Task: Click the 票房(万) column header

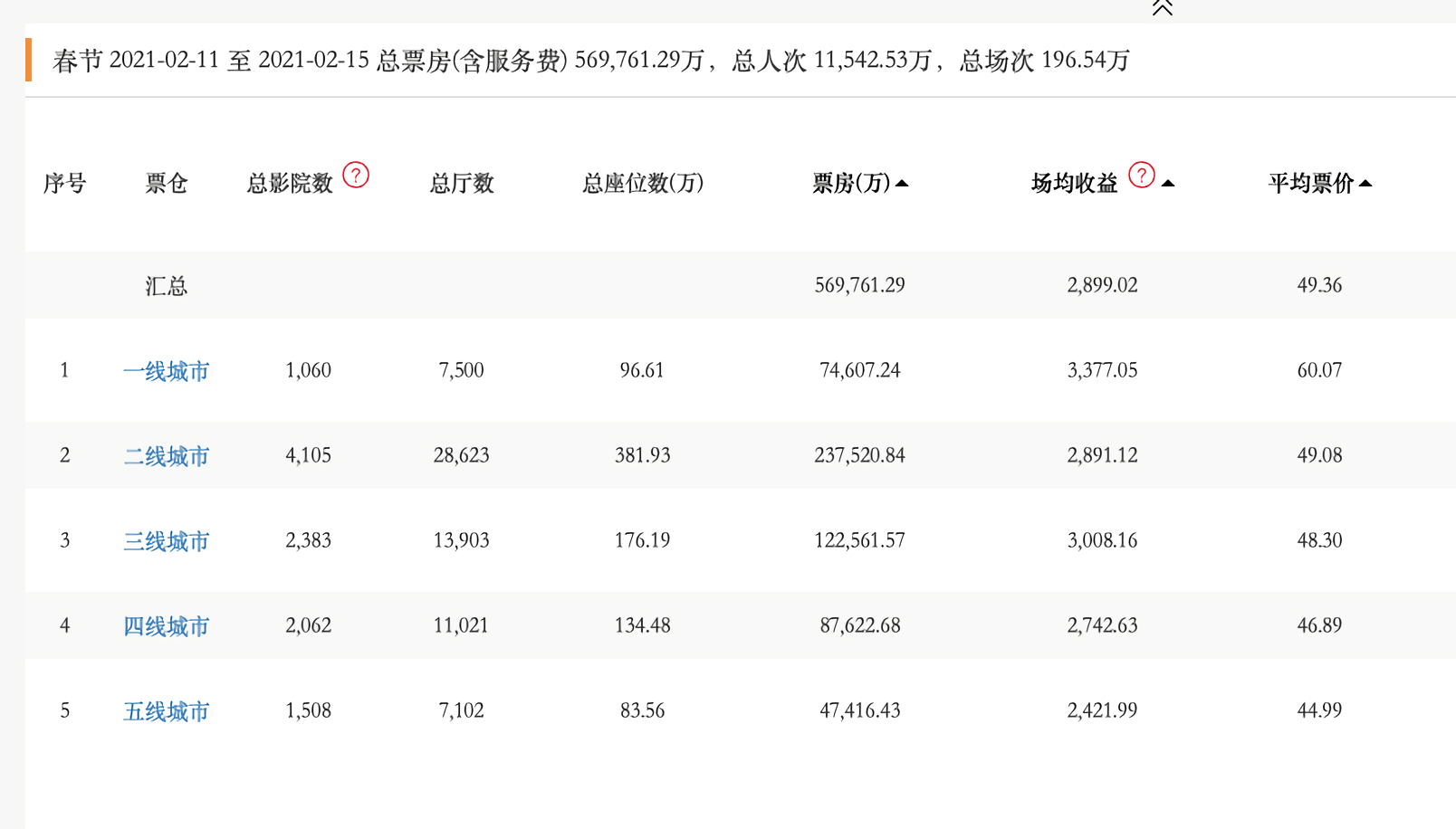Action: (x=851, y=184)
